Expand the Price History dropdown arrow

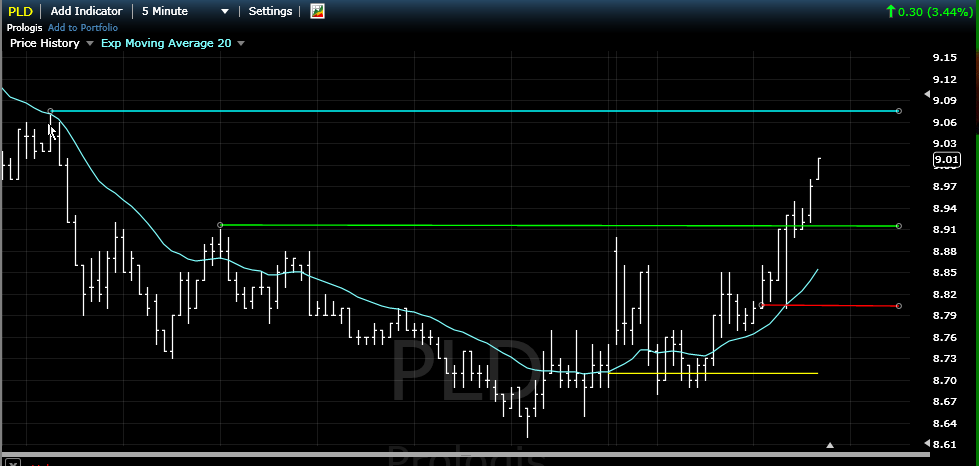[x=89, y=43]
